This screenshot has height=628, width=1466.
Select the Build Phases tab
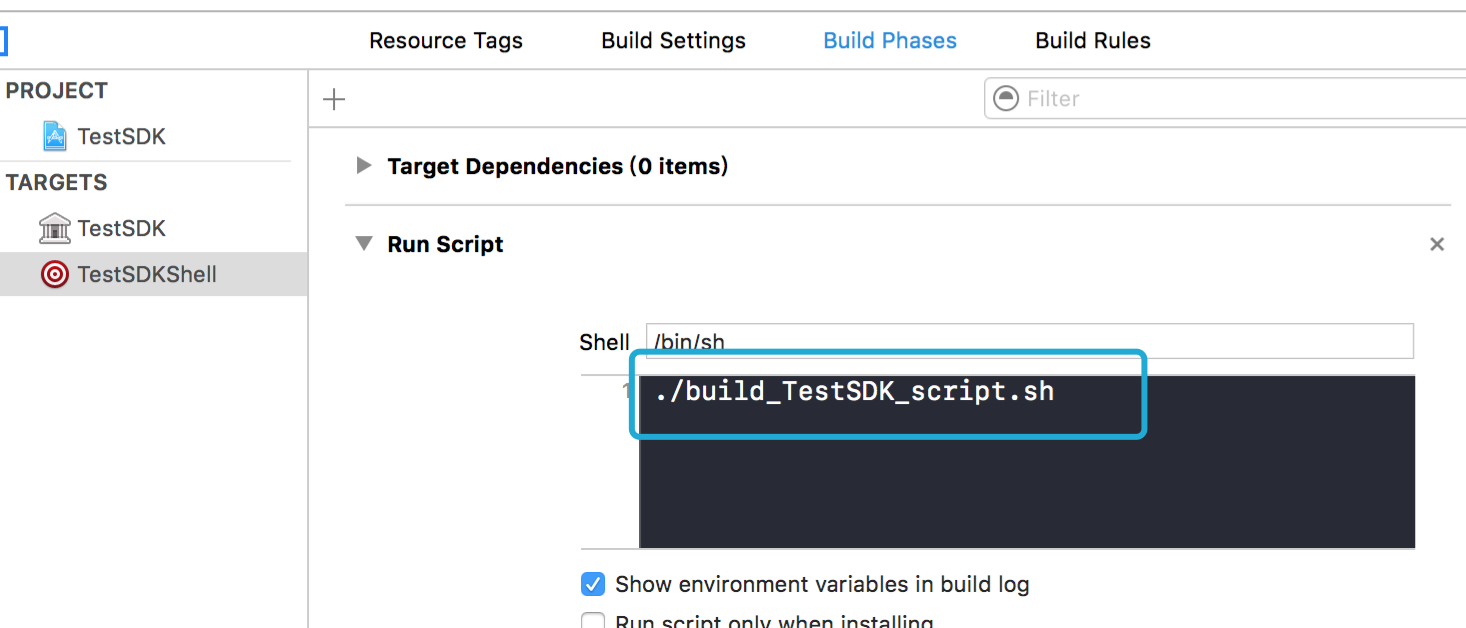890,41
